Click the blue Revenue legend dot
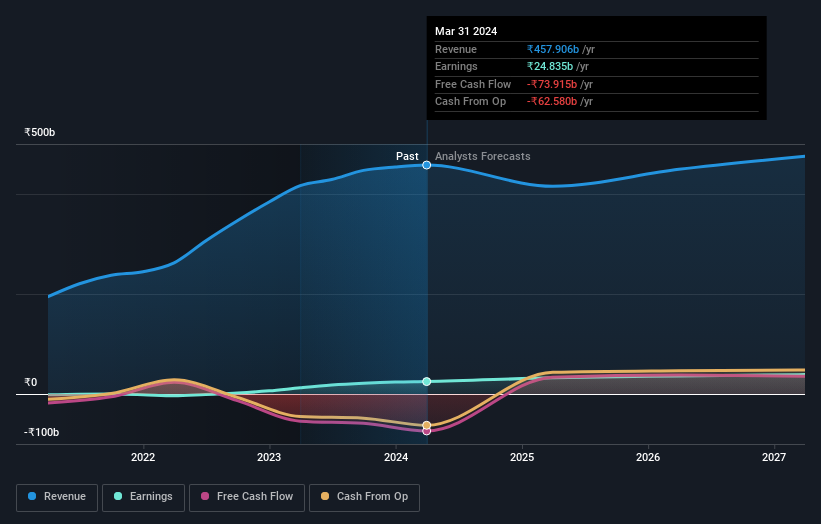Screen dimensions: 821x524 [x=32, y=496]
